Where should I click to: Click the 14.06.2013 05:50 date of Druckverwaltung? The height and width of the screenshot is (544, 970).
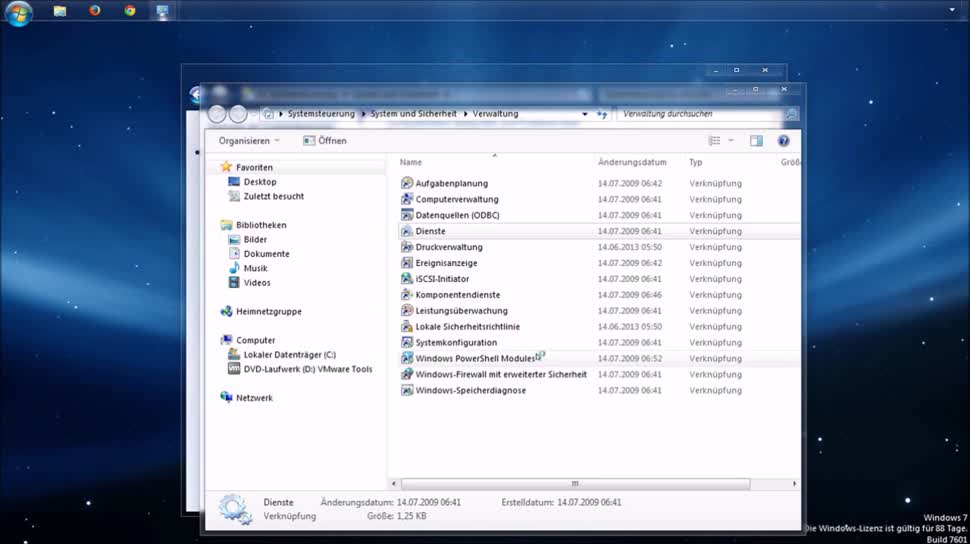[629, 247]
